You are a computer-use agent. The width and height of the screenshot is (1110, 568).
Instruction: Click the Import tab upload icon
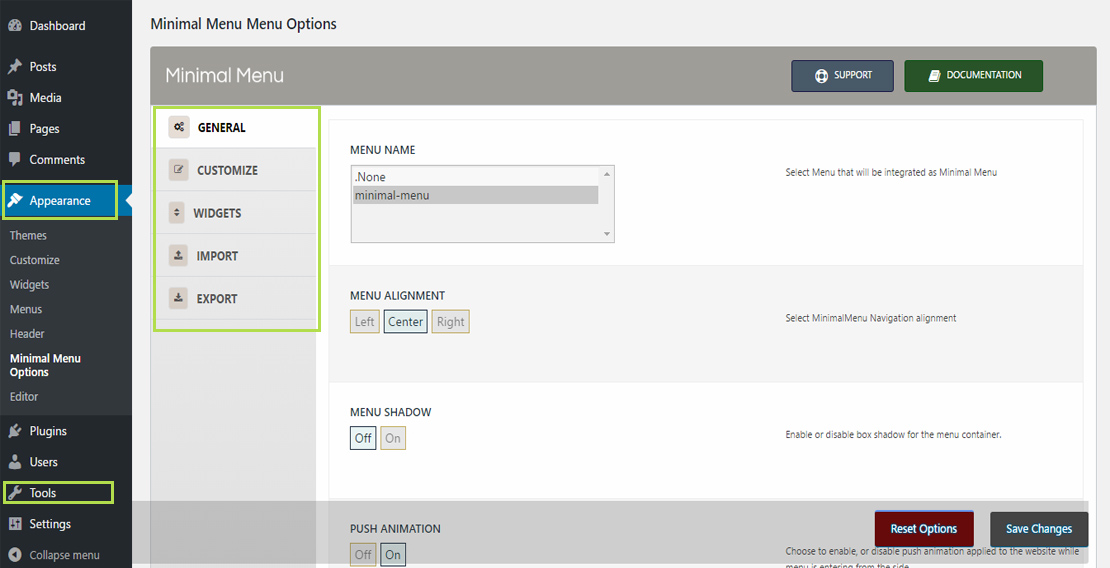[178, 256]
